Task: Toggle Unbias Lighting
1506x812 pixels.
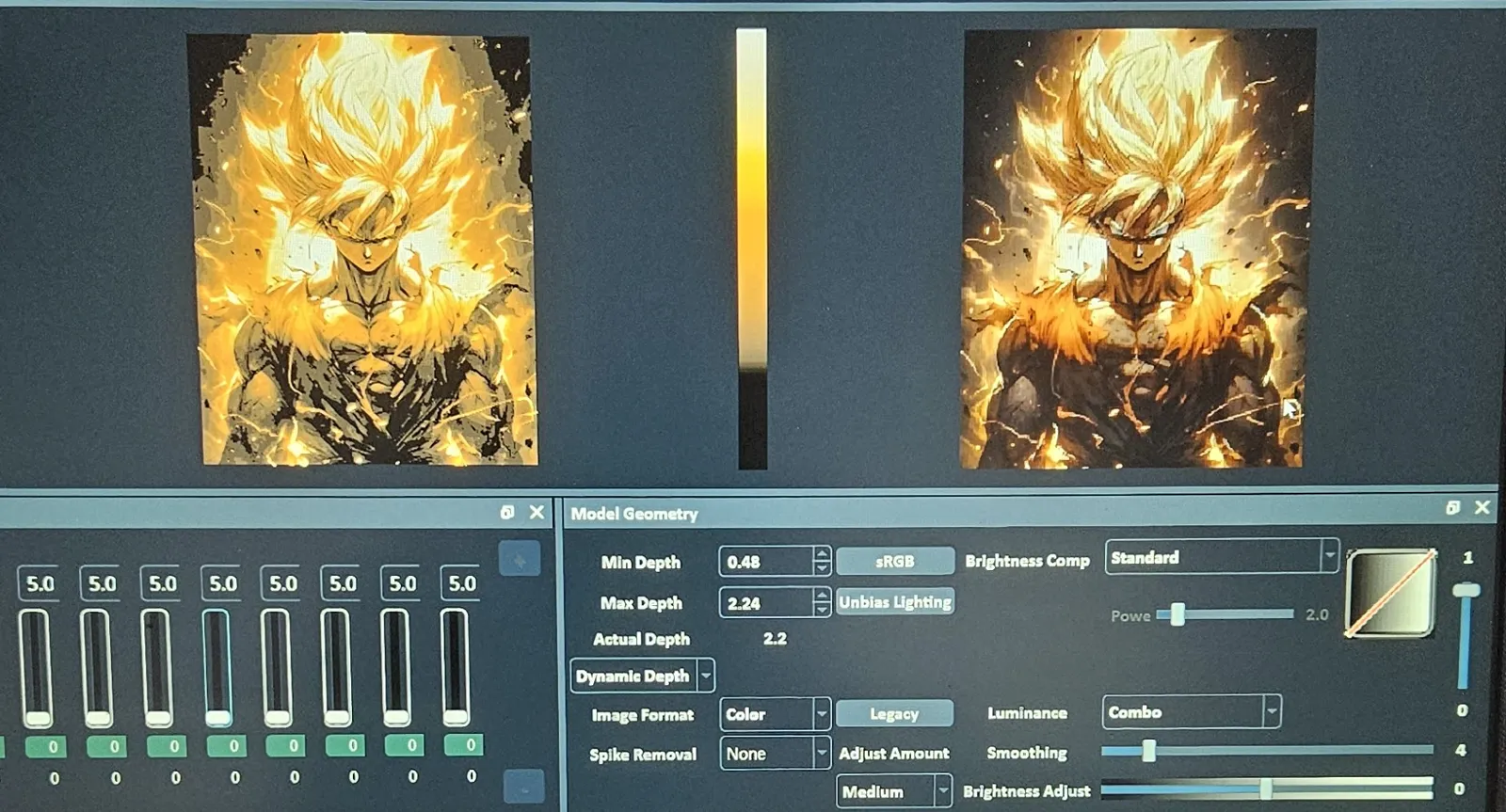Action: tap(894, 601)
